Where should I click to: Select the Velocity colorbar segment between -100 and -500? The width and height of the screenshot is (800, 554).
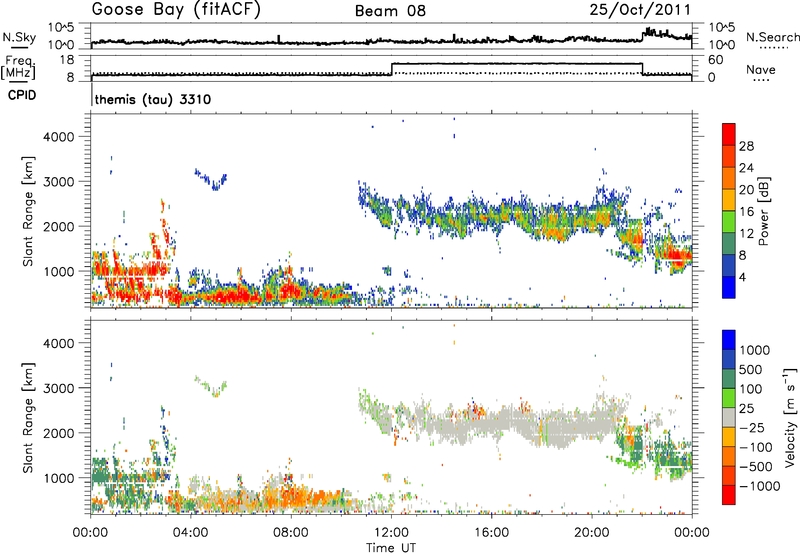[x=729, y=457]
